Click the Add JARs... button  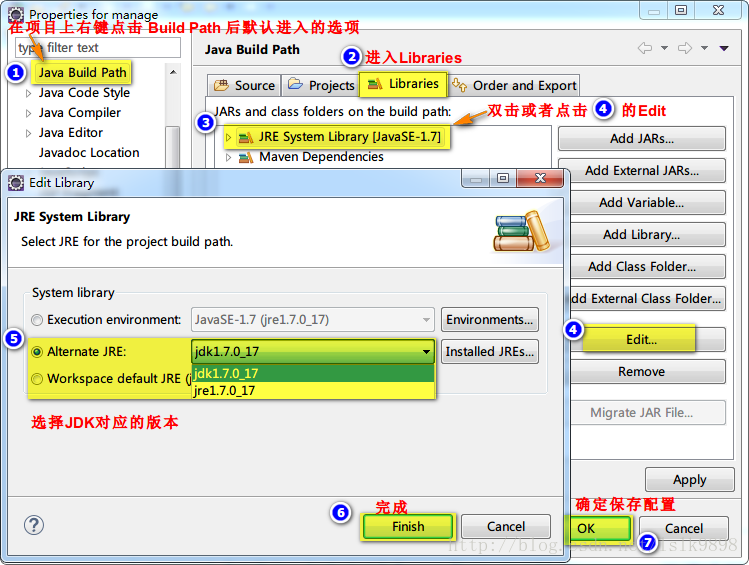642,139
